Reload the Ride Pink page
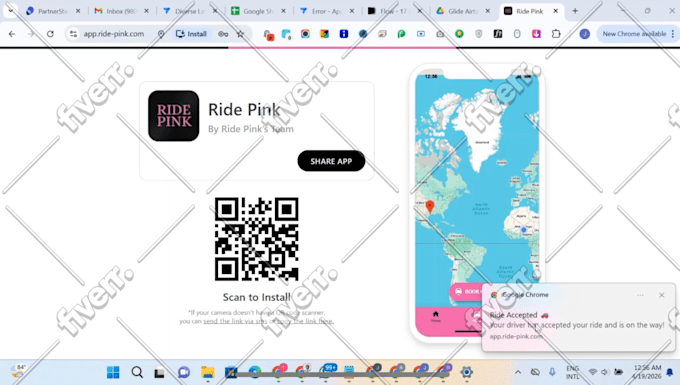Viewport: 680px width, 385px height. tap(50, 34)
